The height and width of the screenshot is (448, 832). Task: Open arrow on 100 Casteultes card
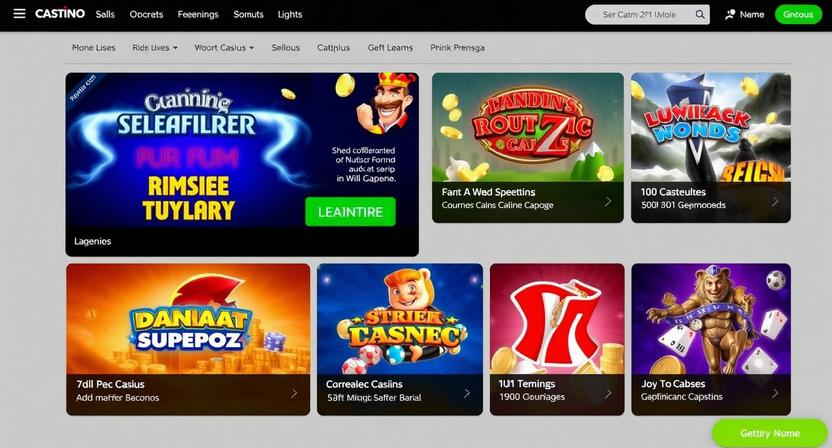tap(775, 202)
